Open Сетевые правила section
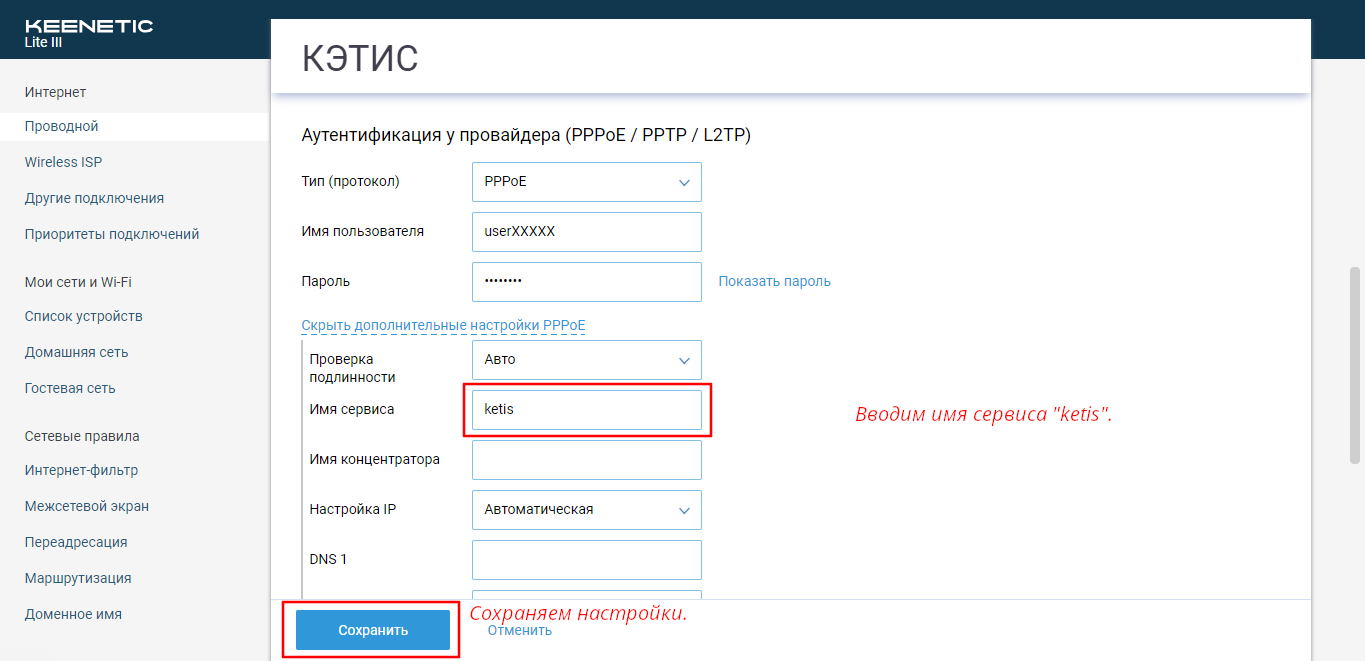This screenshot has height=661, width=1365. (82, 436)
